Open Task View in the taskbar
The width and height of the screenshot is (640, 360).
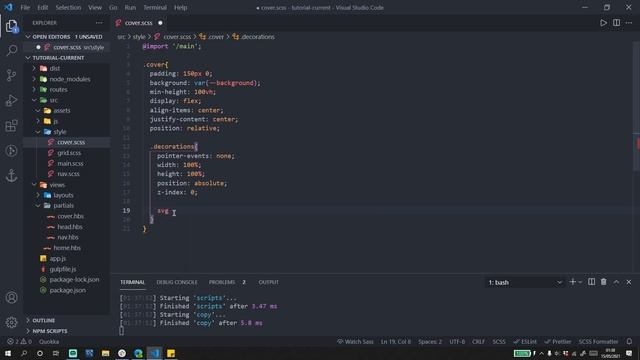(x=56, y=353)
